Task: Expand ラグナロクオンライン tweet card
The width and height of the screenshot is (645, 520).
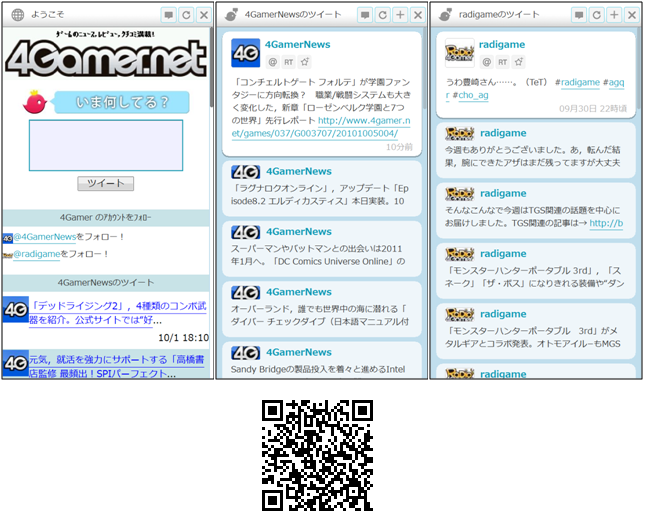Action: click(322, 188)
